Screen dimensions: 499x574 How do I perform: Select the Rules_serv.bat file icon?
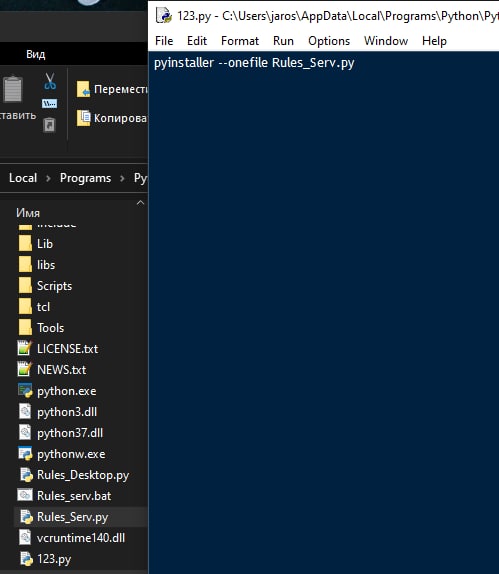[x=25, y=496]
